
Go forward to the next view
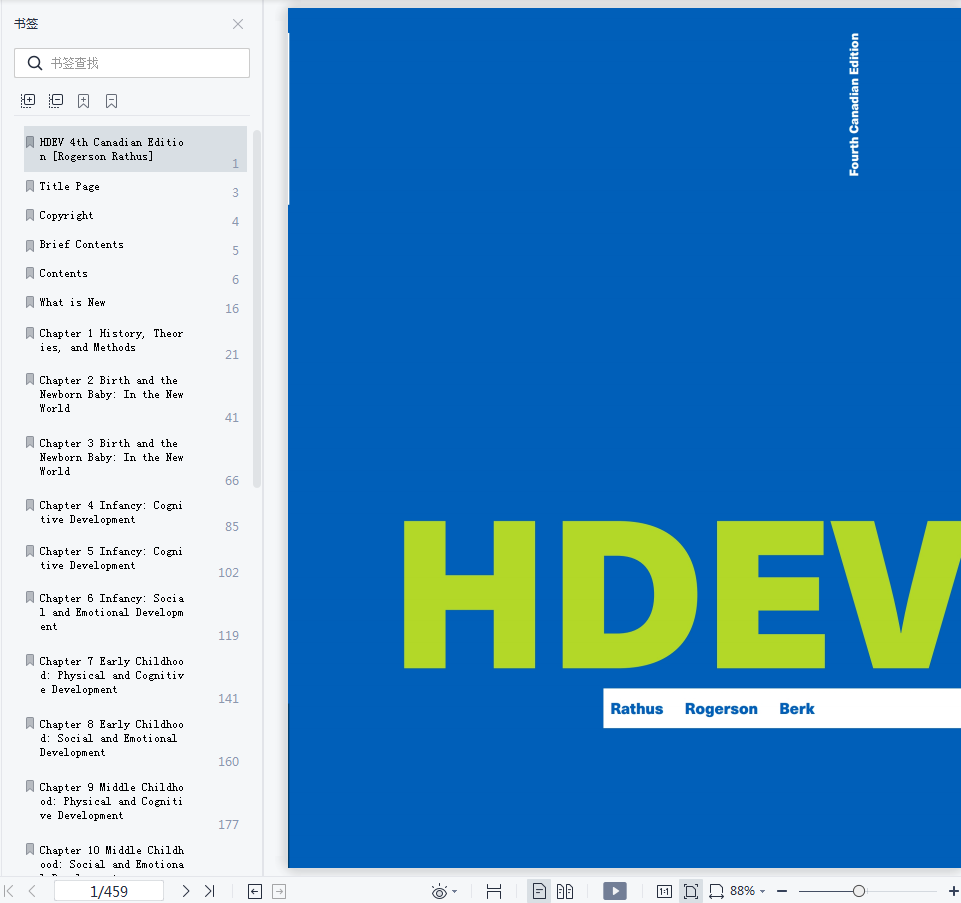pyautogui.click(x=279, y=891)
